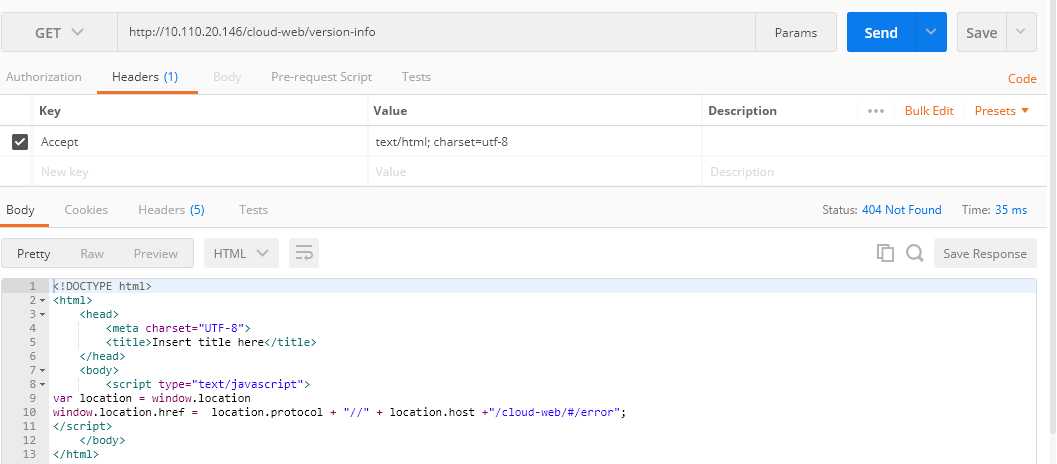
Task: Open the request Tests tab
Action: tap(416, 77)
